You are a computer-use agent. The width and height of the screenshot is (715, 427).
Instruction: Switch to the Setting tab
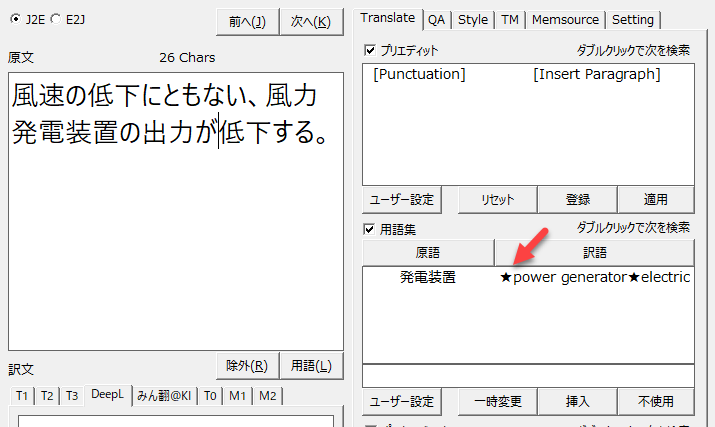pos(632,20)
